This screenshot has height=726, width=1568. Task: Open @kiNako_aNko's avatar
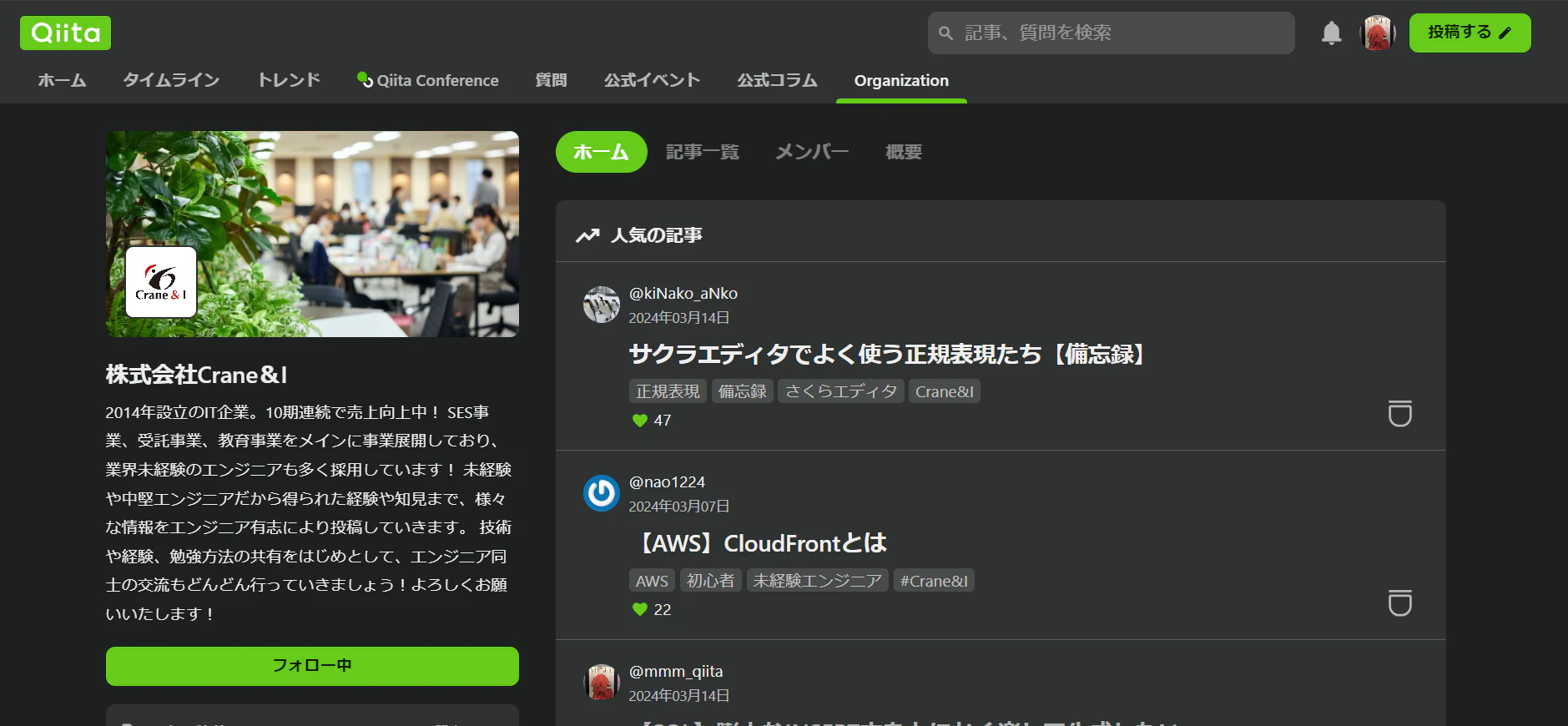coord(601,305)
